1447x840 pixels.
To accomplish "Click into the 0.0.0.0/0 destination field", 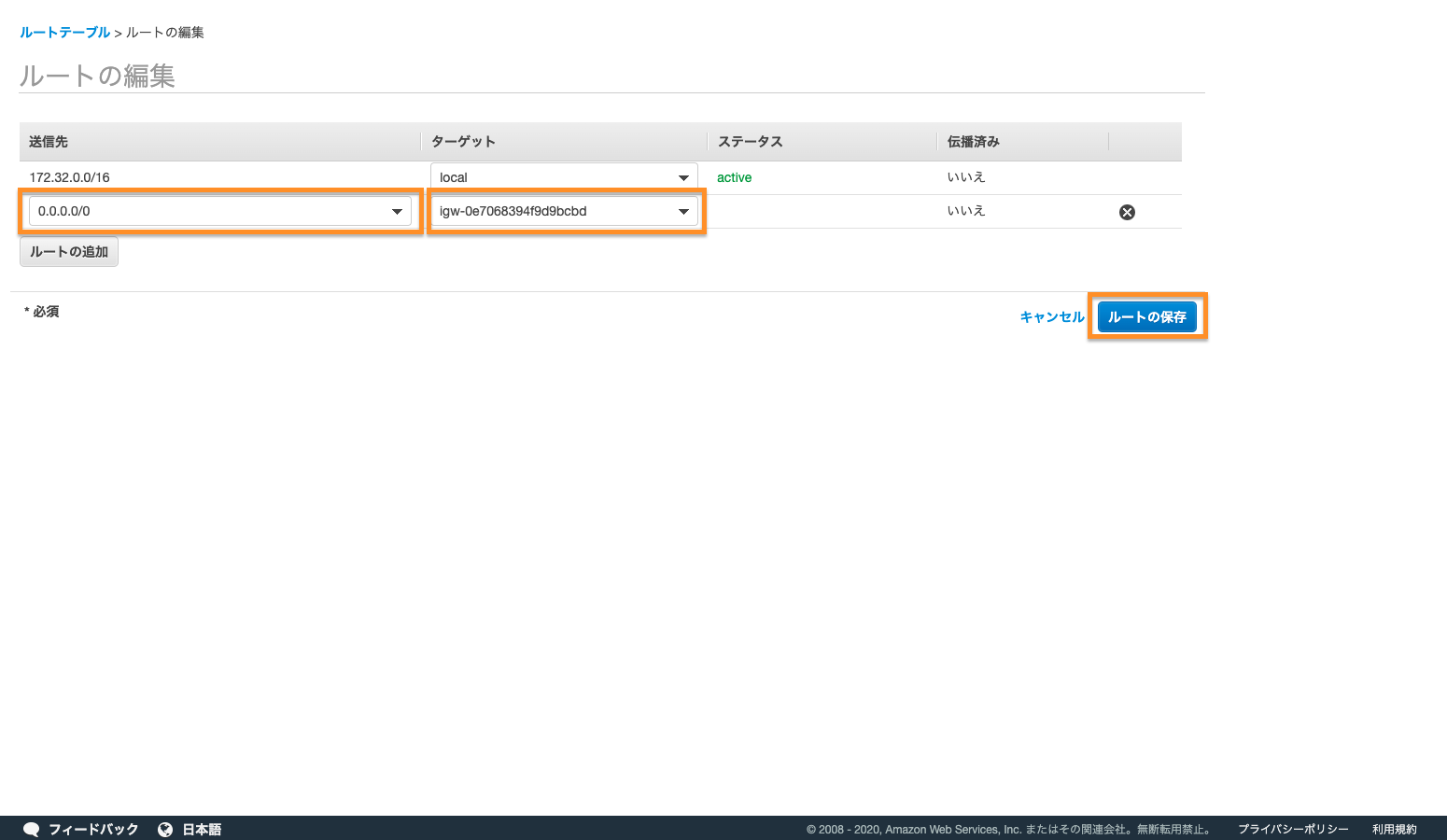I will coord(205,212).
